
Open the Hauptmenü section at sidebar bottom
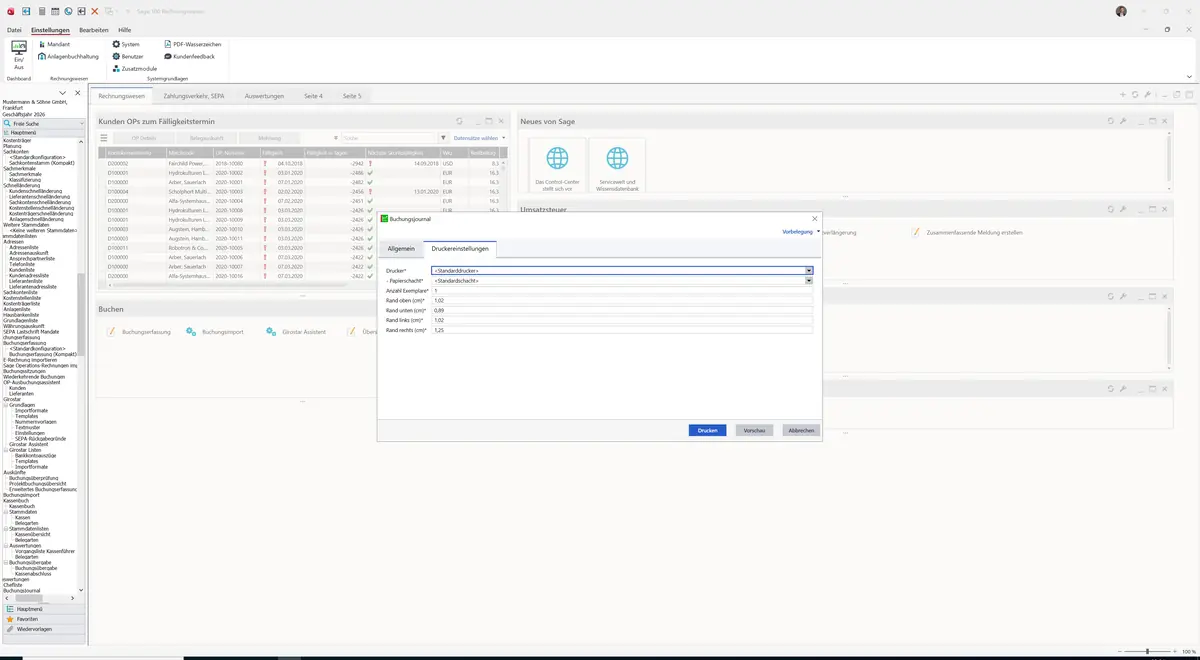tap(43, 608)
